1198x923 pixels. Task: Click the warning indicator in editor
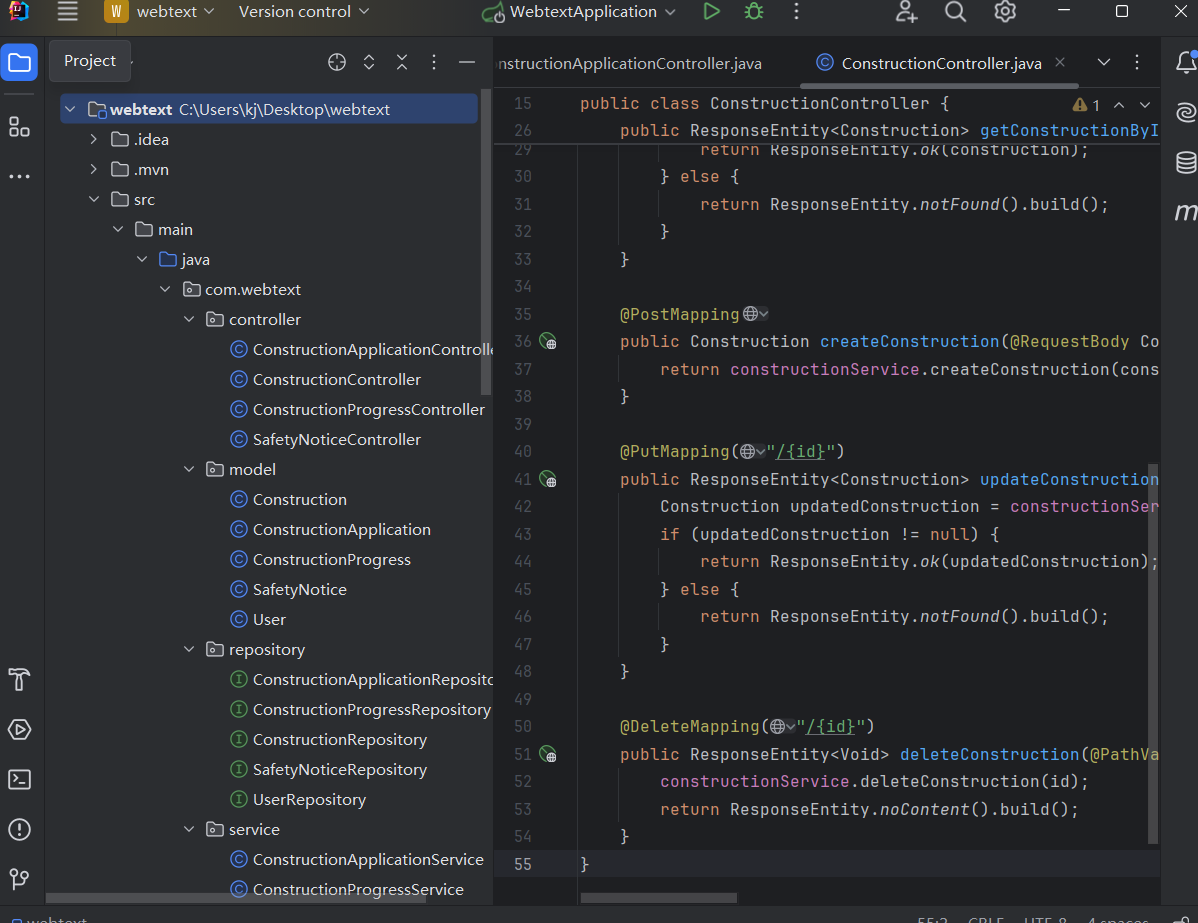coord(1086,105)
